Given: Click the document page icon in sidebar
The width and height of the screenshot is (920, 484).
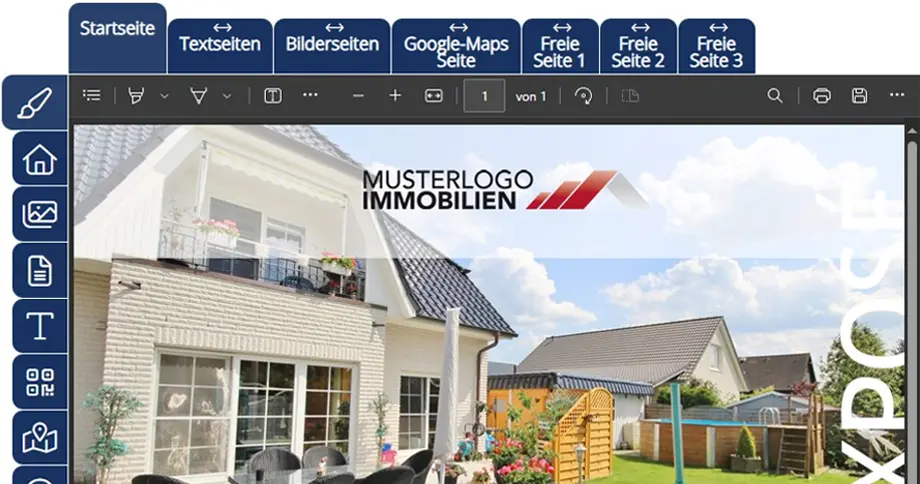Looking at the screenshot, I should point(40,270).
